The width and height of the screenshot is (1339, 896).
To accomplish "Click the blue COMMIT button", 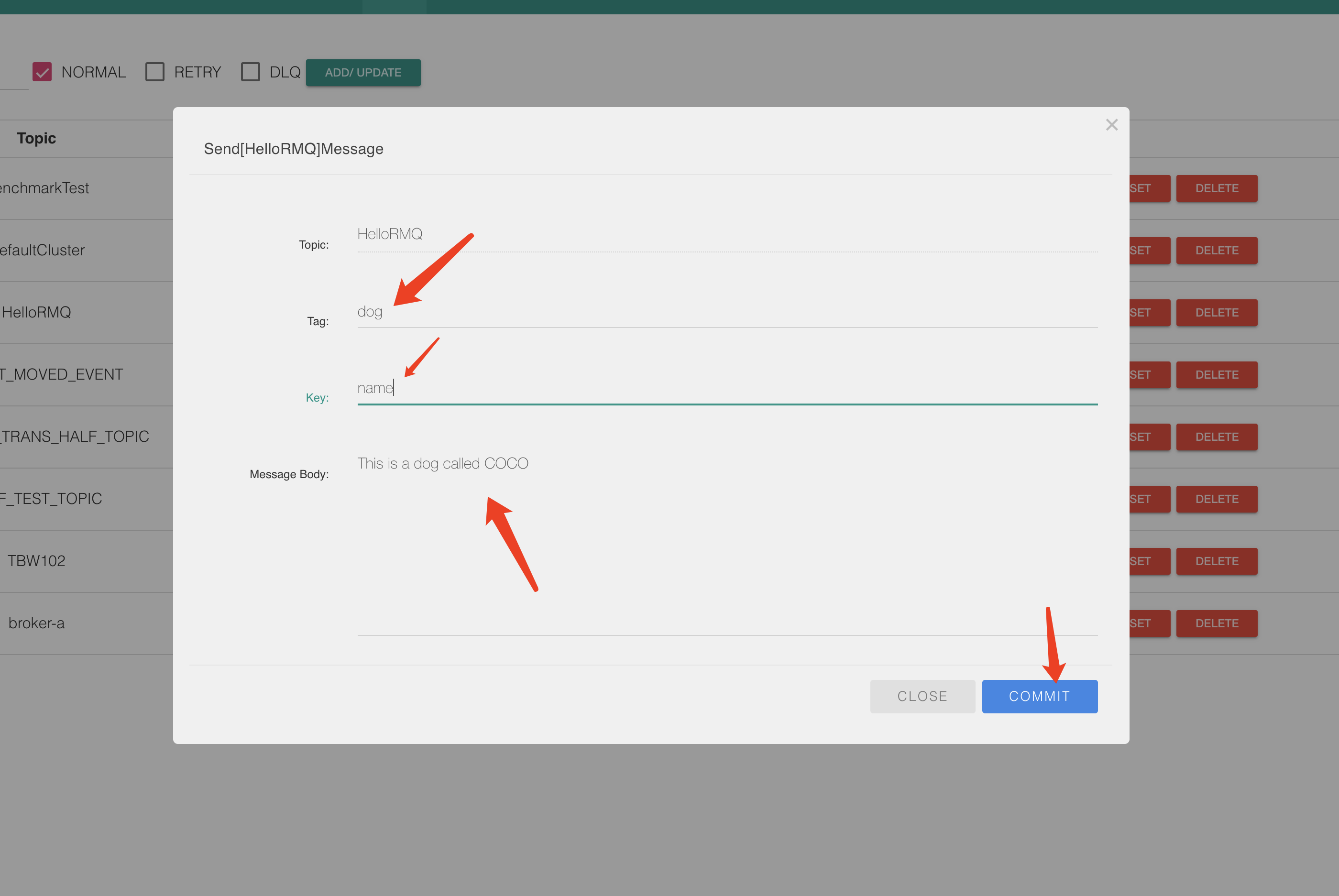I will [1039, 696].
